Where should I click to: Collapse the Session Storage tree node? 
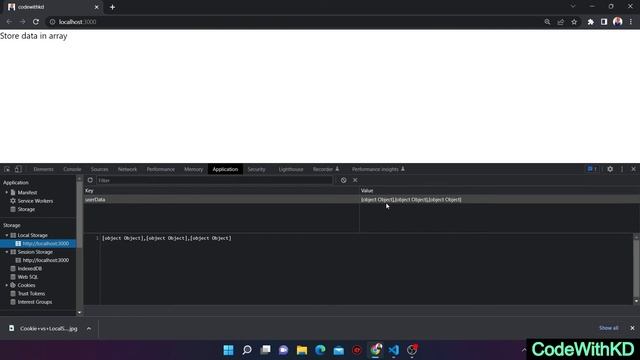[7, 252]
